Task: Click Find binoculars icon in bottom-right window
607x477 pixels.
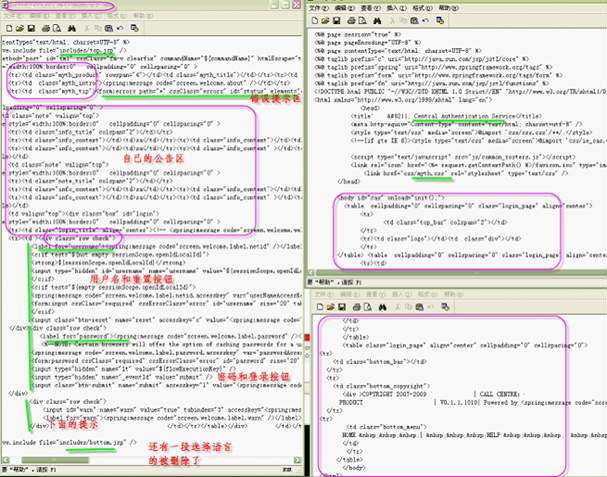Action: click(x=382, y=307)
